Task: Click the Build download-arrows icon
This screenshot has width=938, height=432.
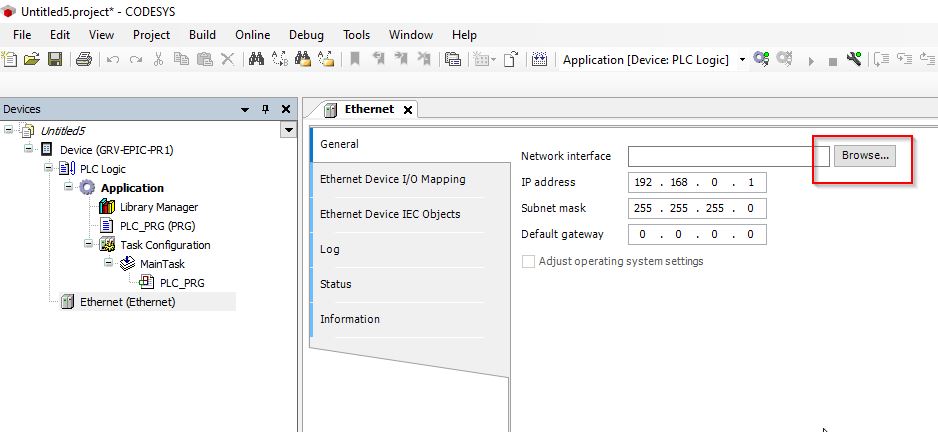Action: click(x=540, y=59)
